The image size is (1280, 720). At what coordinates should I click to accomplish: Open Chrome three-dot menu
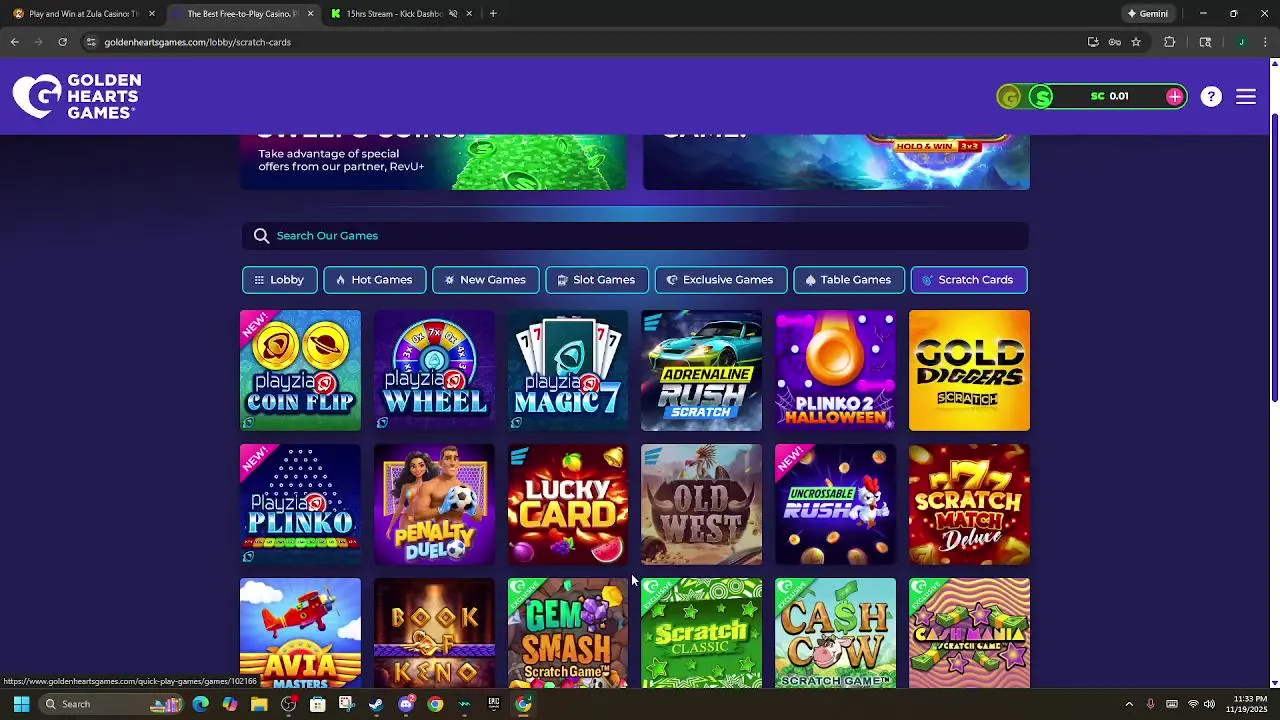pos(1266,42)
